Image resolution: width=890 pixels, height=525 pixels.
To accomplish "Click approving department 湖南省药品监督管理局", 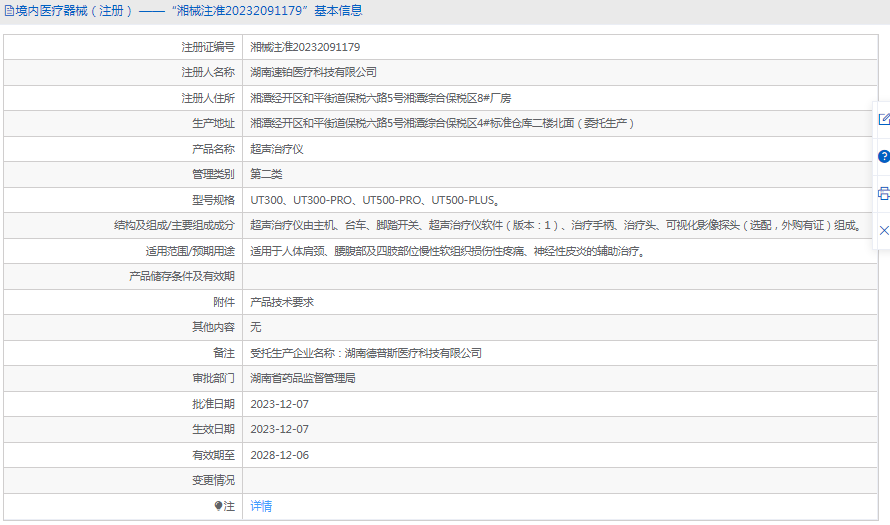I will (x=303, y=378).
